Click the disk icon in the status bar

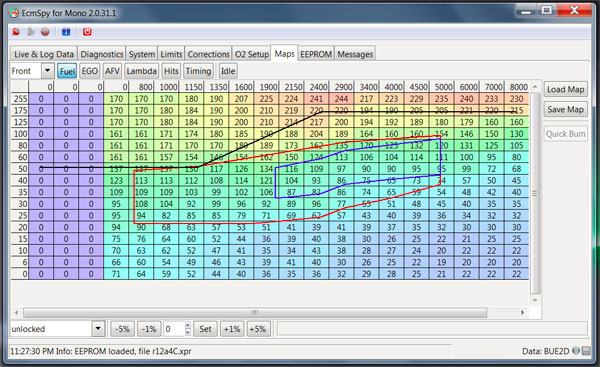pyautogui.click(x=586, y=351)
